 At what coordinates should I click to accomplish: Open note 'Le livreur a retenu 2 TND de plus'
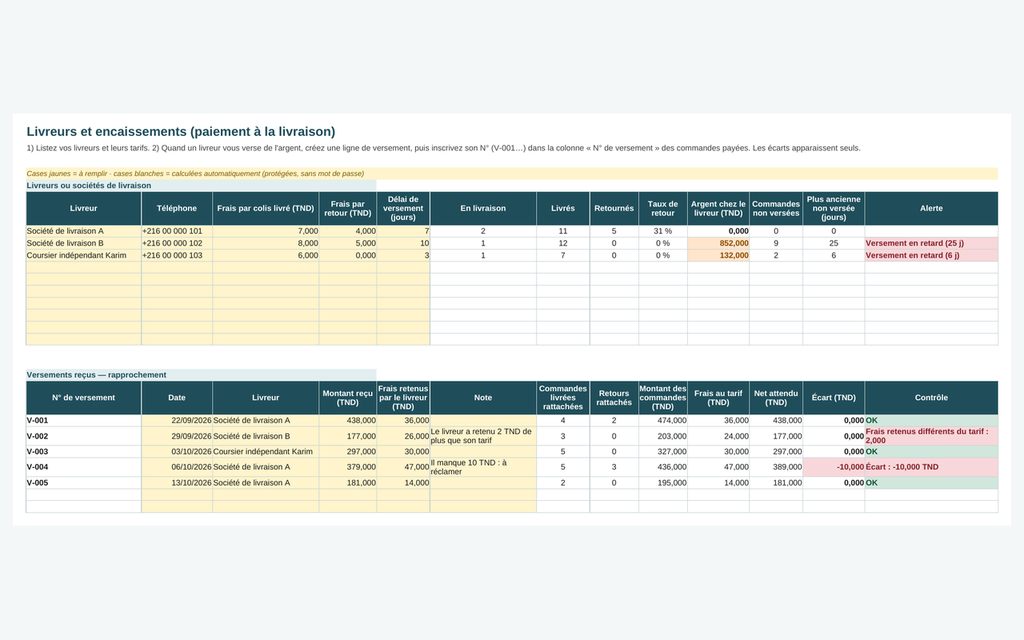tap(483, 436)
